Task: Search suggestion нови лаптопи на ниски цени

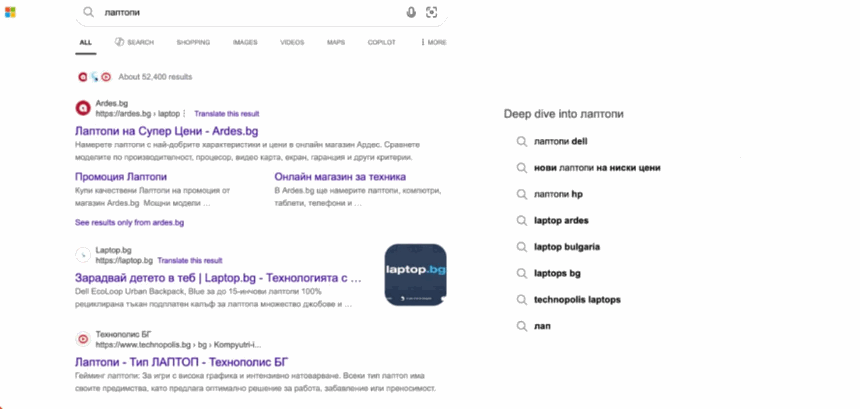Action: (597, 168)
